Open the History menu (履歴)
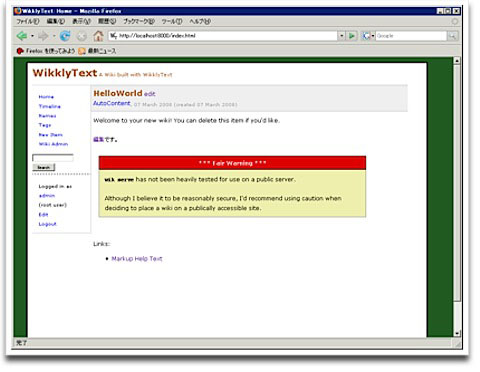The height and width of the screenshot is (372, 480). coord(107,21)
